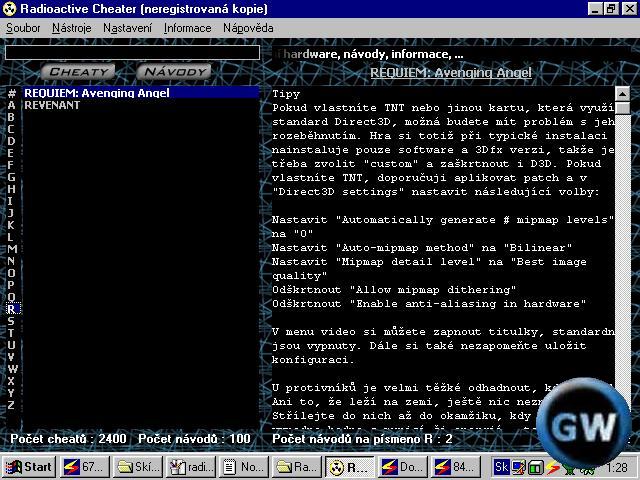The width and height of the screenshot is (640, 480).
Task: Select the # letter index
Action: click(x=11, y=93)
